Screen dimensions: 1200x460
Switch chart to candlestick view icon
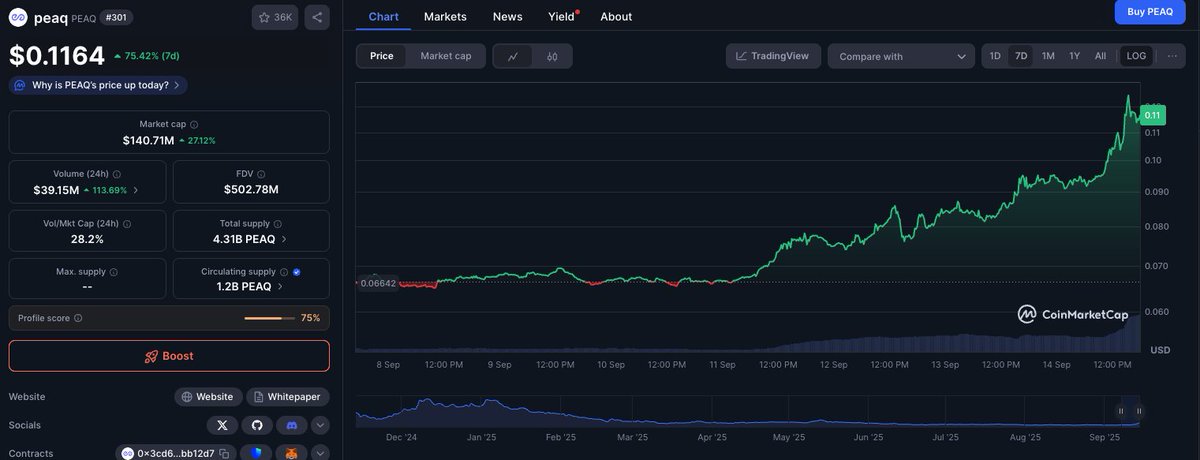[x=552, y=56]
